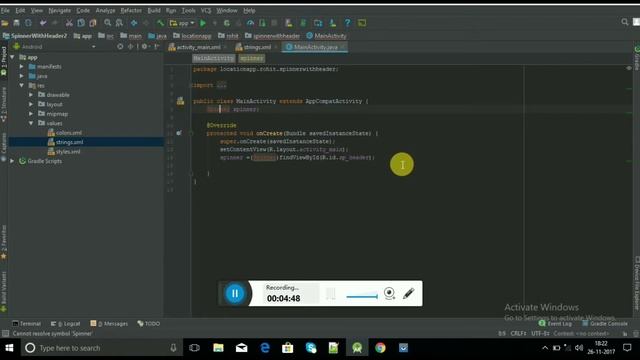Click the Cut scissors icon

69,23
